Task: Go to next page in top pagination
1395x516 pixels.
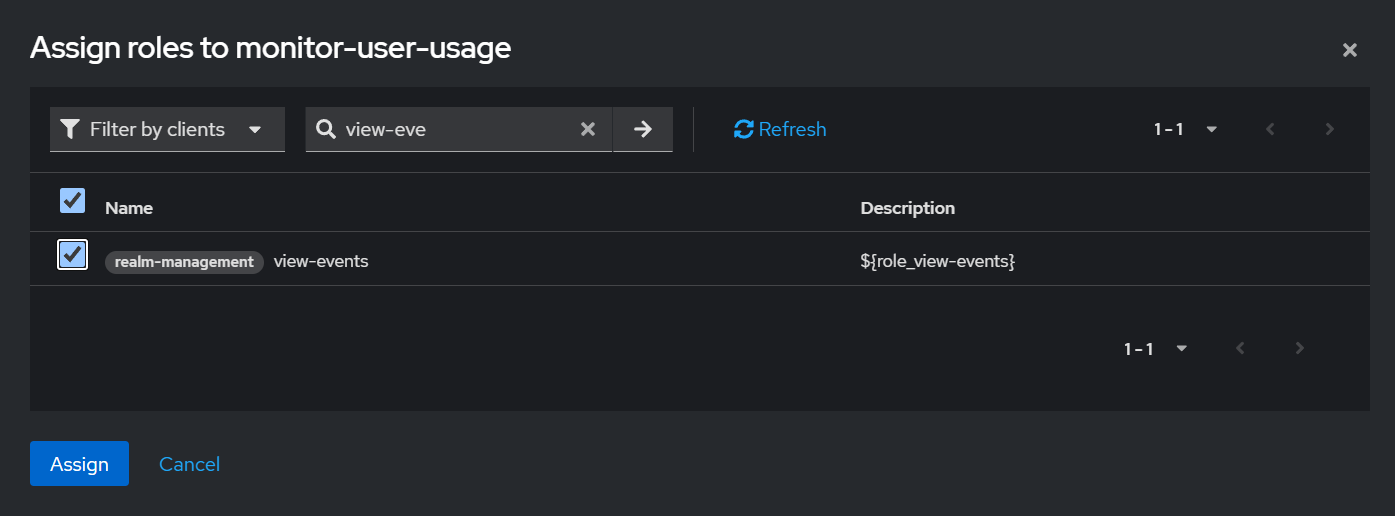Action: click(1329, 130)
